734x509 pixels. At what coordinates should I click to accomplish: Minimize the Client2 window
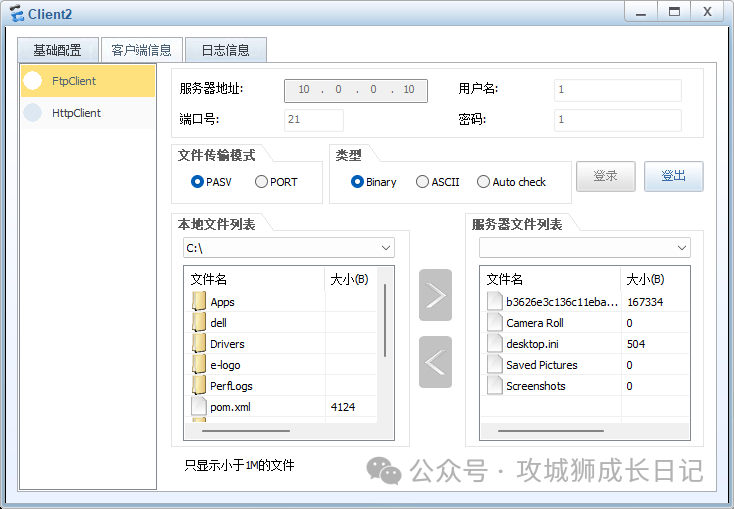[x=641, y=12]
